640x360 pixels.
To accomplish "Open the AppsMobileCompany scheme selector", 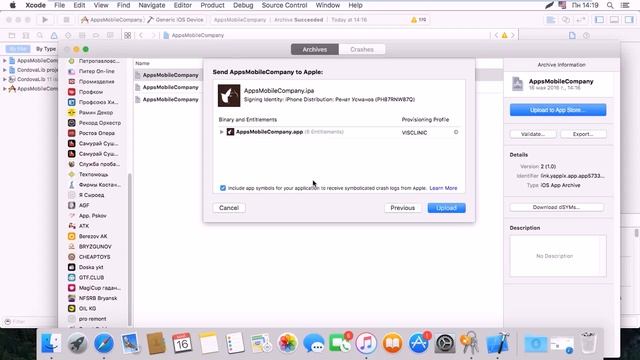I will tap(112, 20).
